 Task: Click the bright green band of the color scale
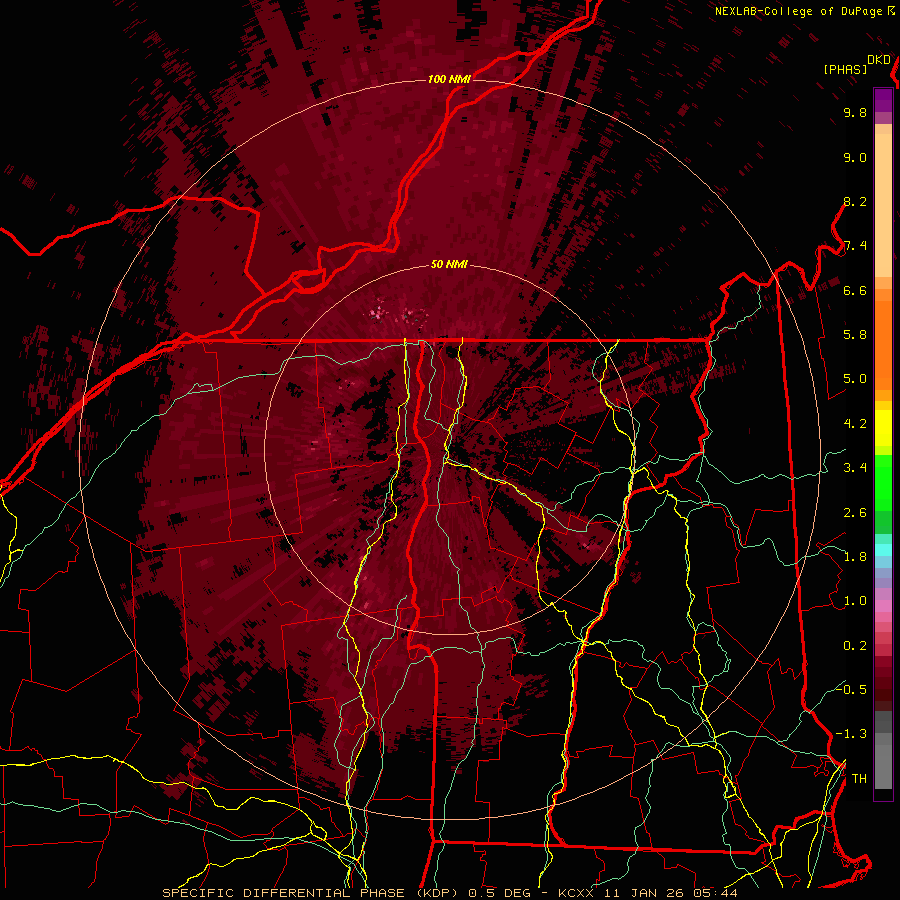coord(883,483)
